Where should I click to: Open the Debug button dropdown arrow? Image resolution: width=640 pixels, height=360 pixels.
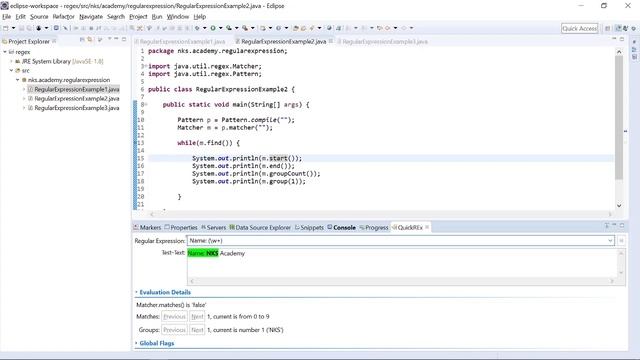tap(204, 28)
